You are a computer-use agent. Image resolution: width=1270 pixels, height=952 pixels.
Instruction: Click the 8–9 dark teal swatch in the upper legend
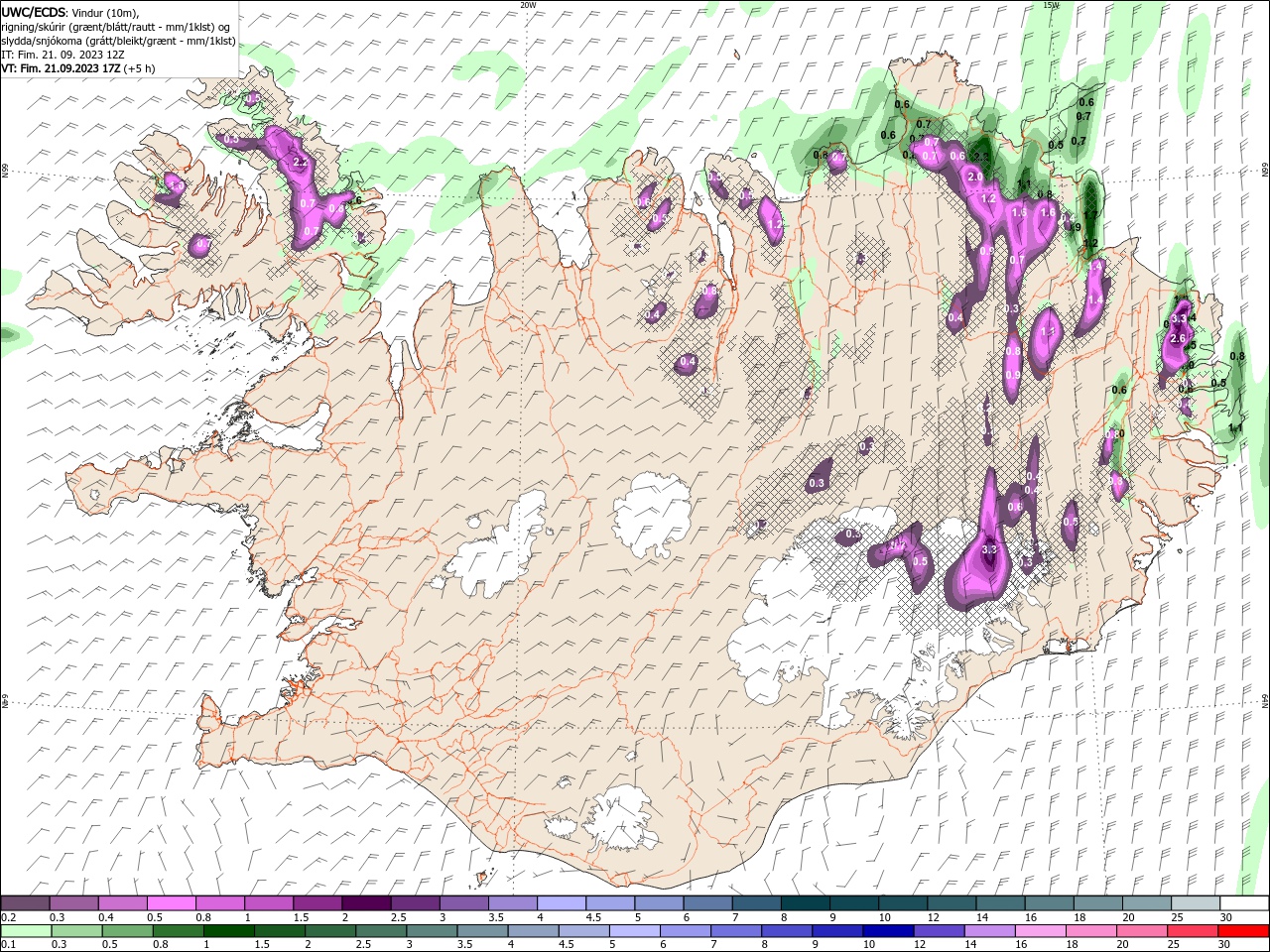[x=806, y=903]
